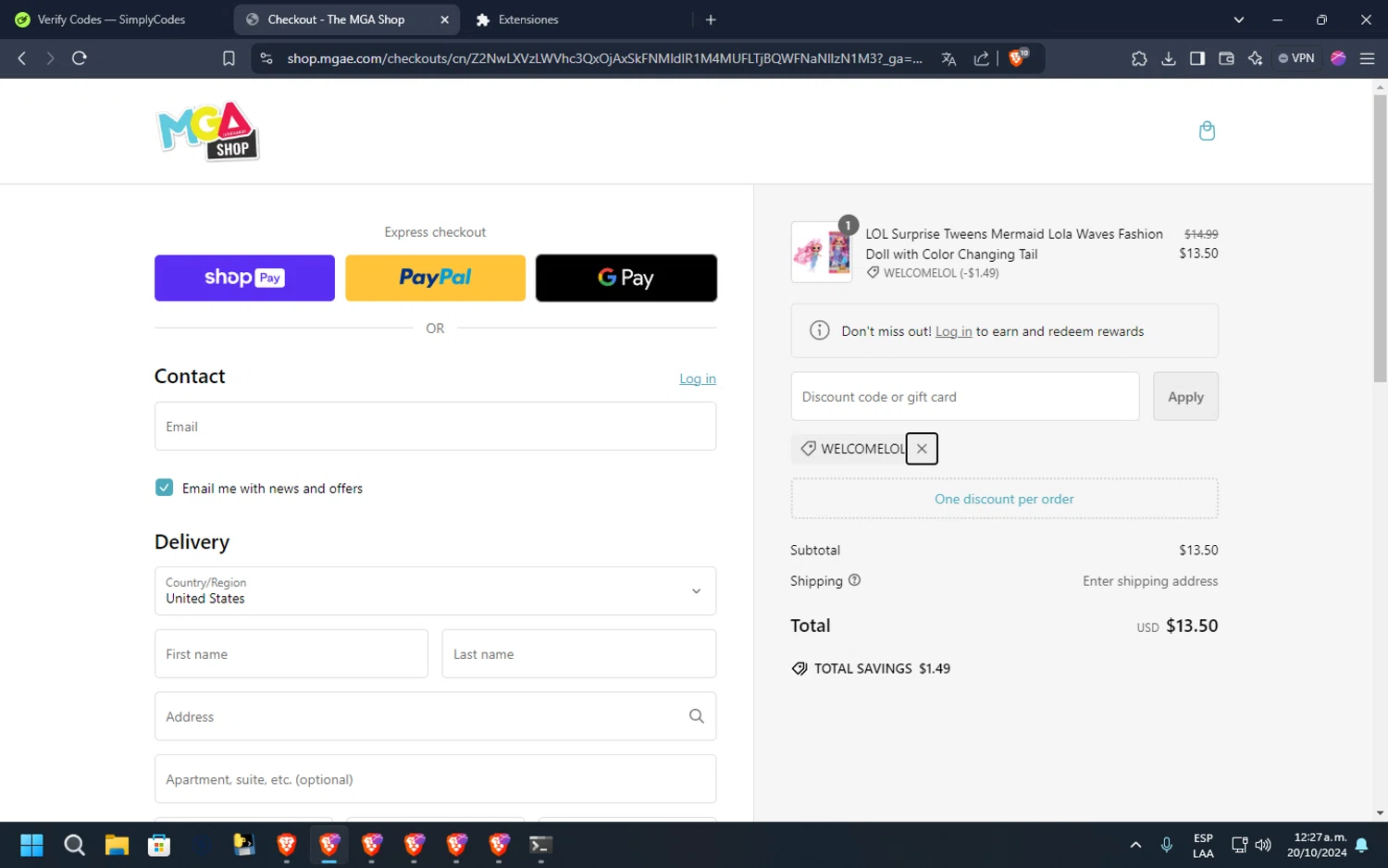
Task: Remove the WELCOMELOL discount code
Action: pyautogui.click(x=922, y=449)
